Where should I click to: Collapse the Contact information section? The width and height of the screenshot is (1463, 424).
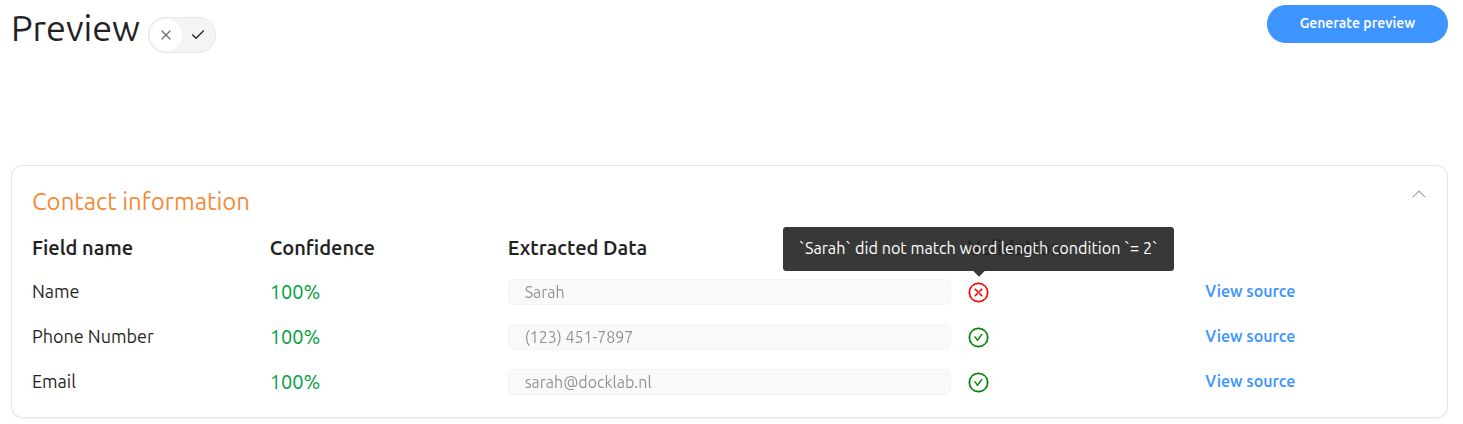click(x=1418, y=194)
